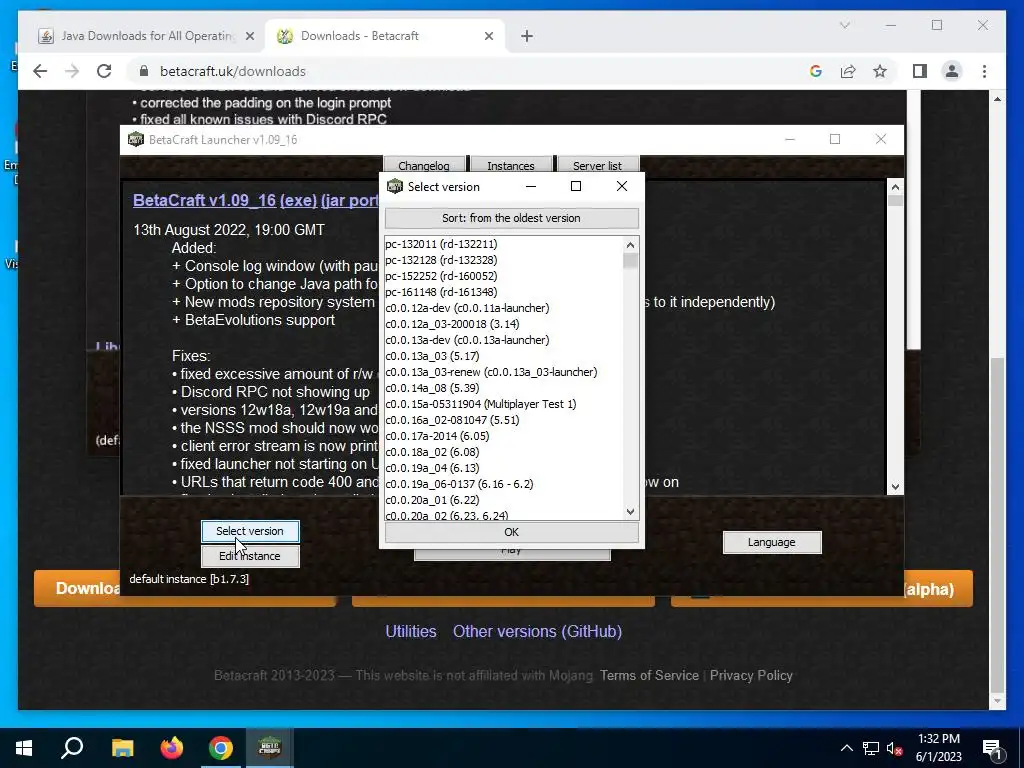Show hidden system tray icons
The image size is (1024, 768).
846,748
